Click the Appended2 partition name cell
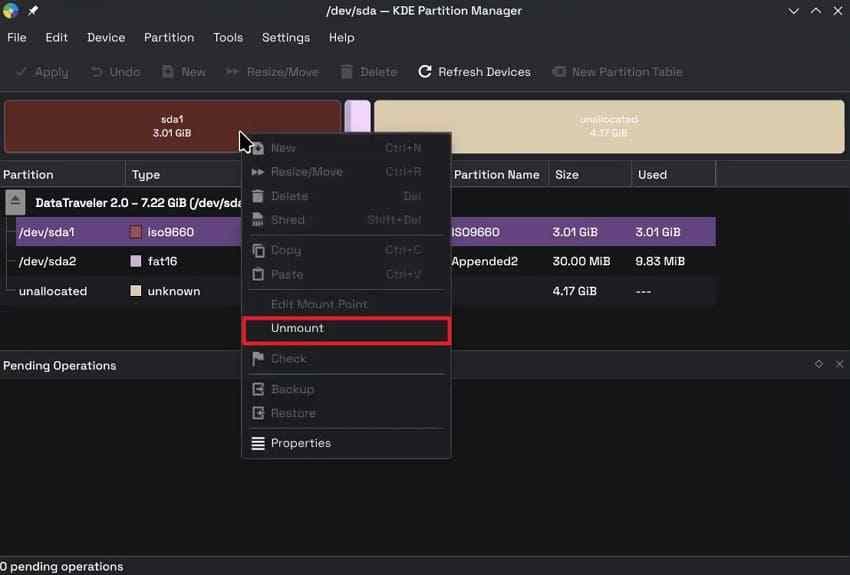The image size is (850, 575). [x=485, y=261]
